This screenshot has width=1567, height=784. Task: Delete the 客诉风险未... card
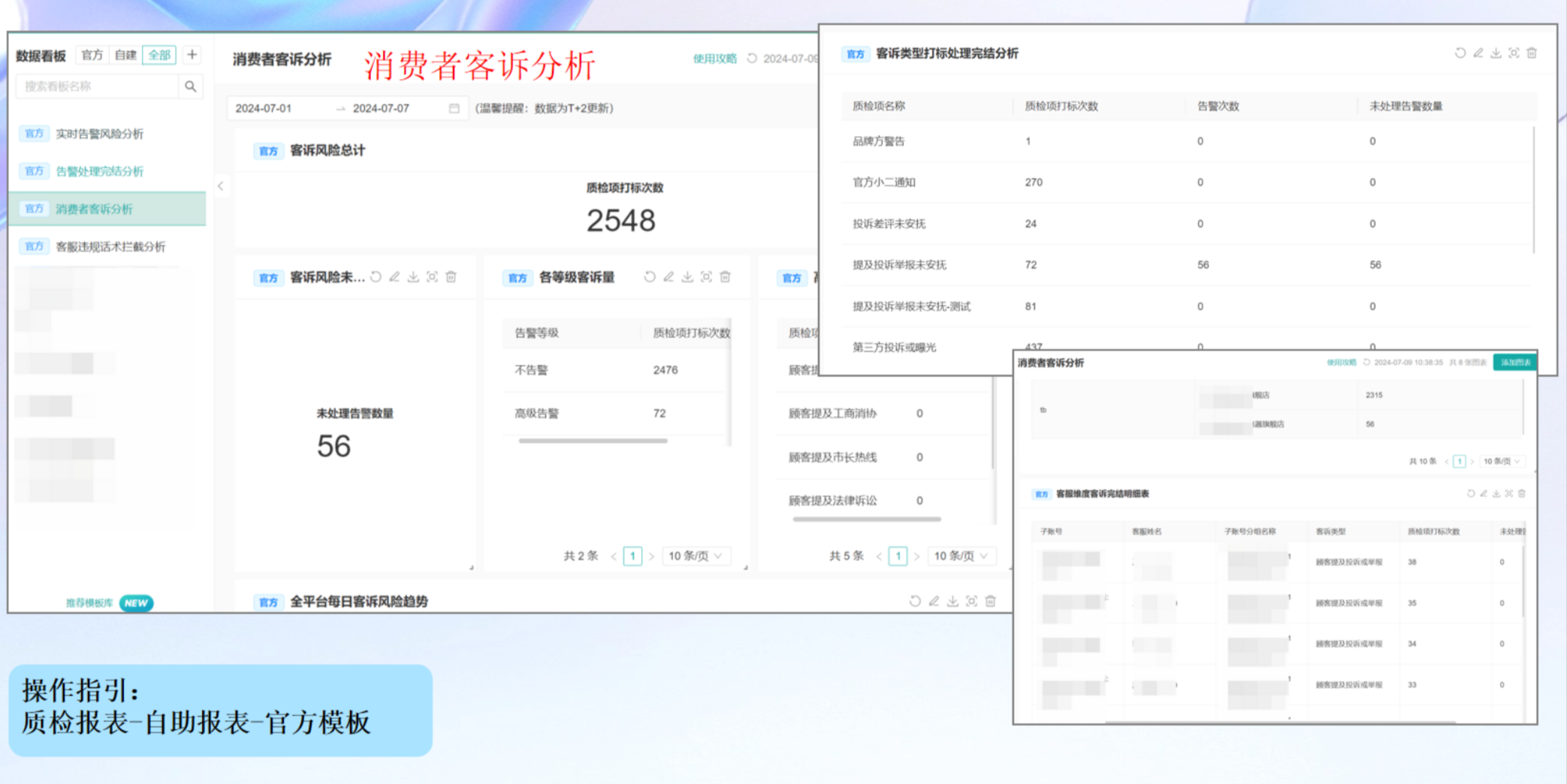pos(451,277)
